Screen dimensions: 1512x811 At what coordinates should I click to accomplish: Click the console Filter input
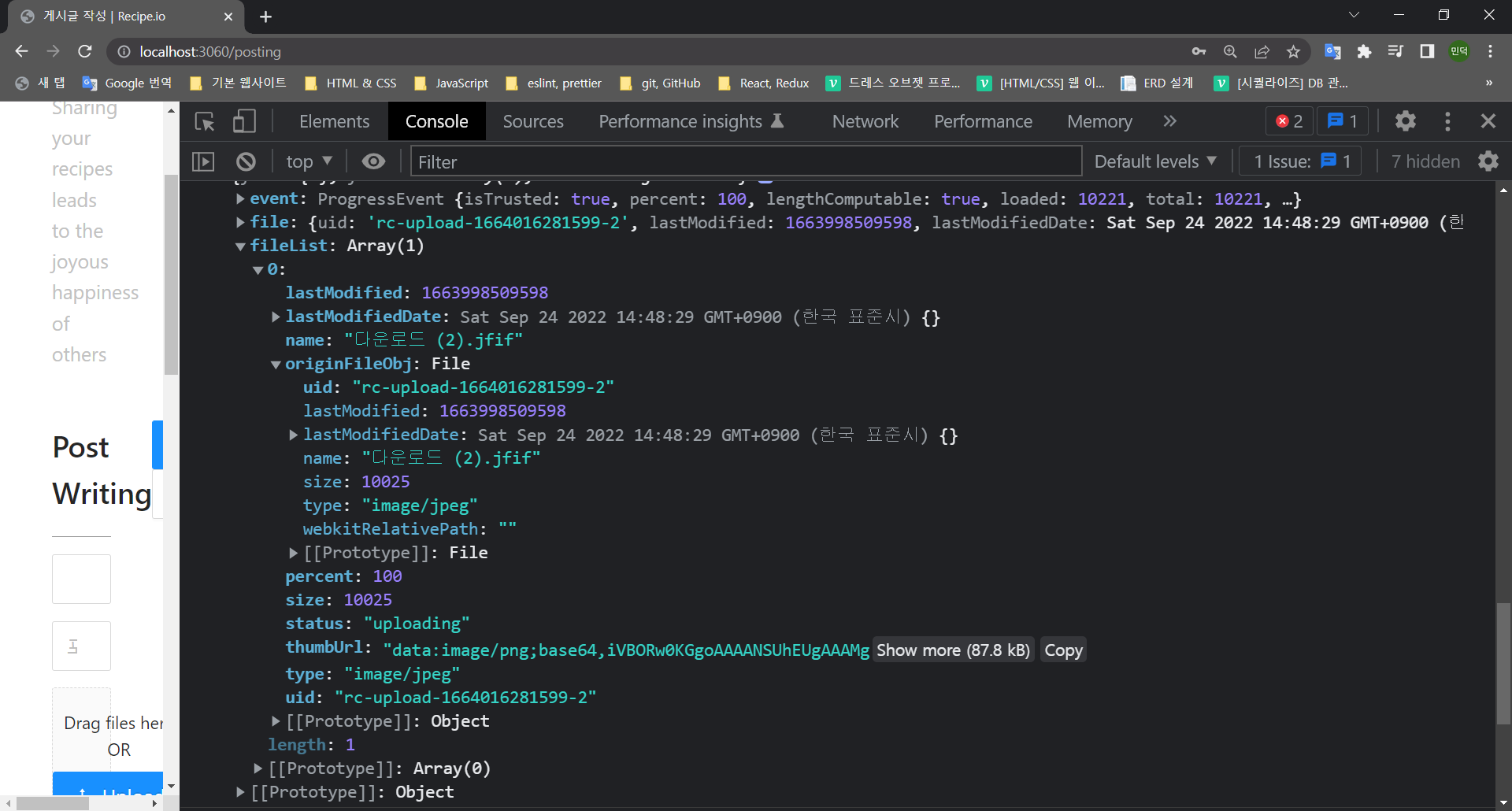coord(746,161)
